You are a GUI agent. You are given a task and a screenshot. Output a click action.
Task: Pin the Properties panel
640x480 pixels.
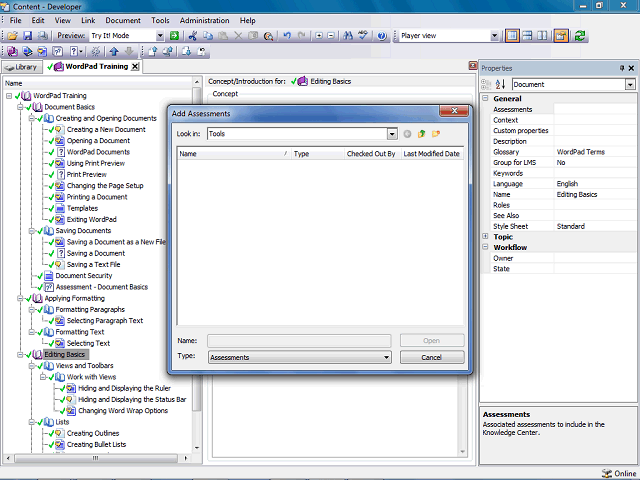point(622,68)
